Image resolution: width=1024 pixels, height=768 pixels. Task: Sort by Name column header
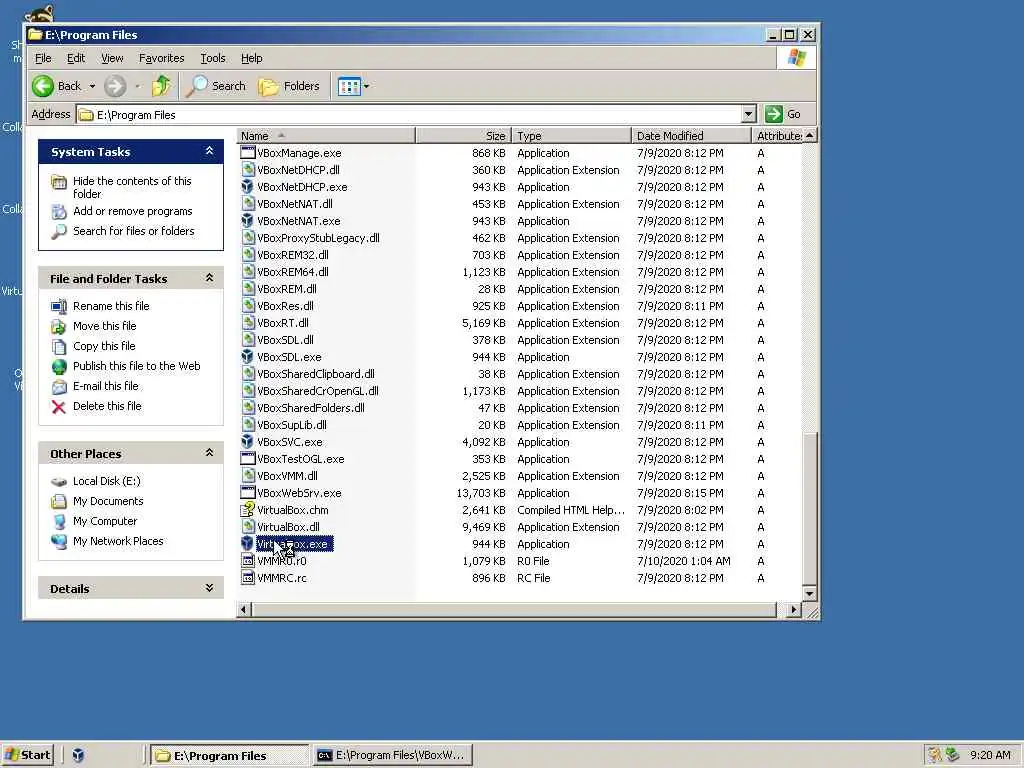(326, 136)
